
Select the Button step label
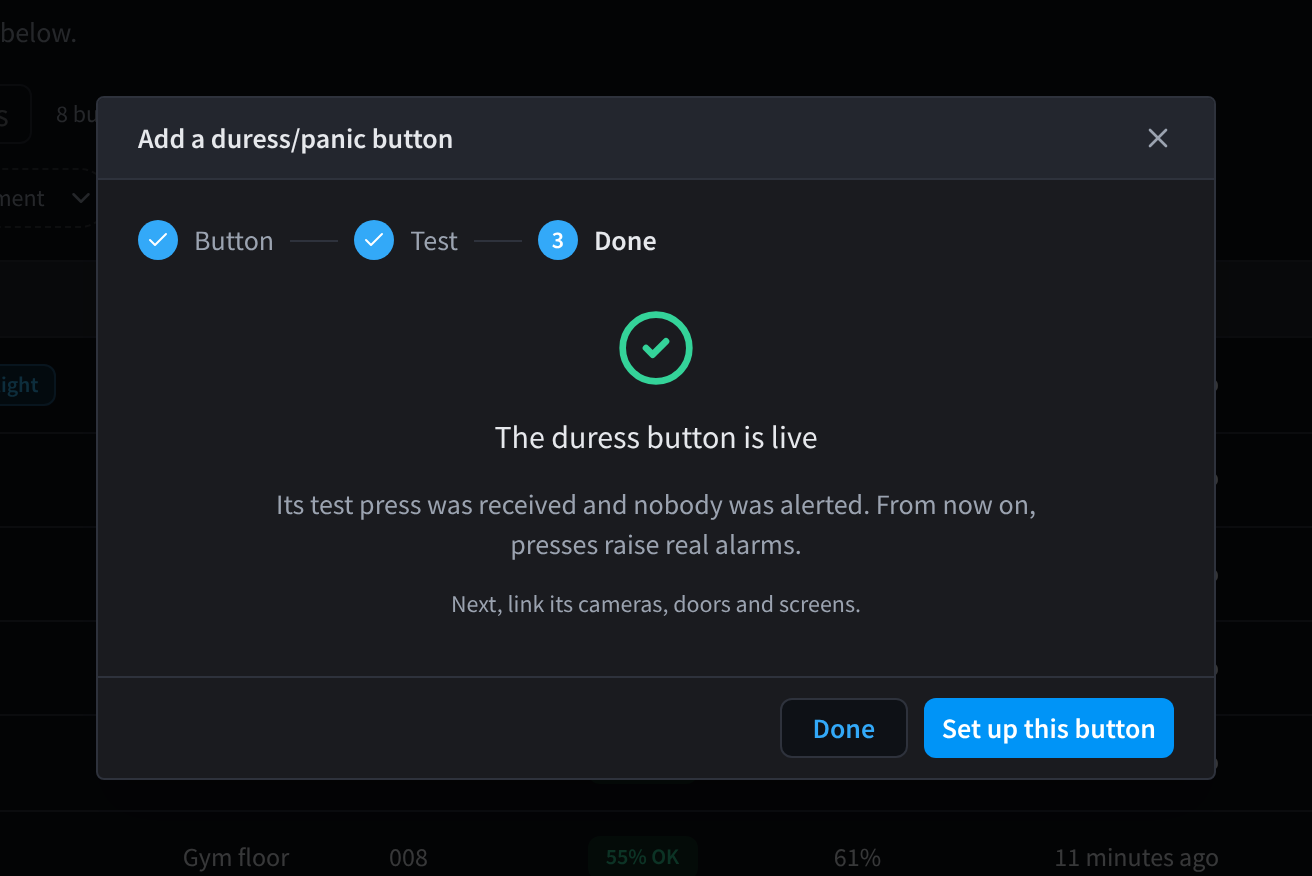pyautogui.click(x=234, y=241)
